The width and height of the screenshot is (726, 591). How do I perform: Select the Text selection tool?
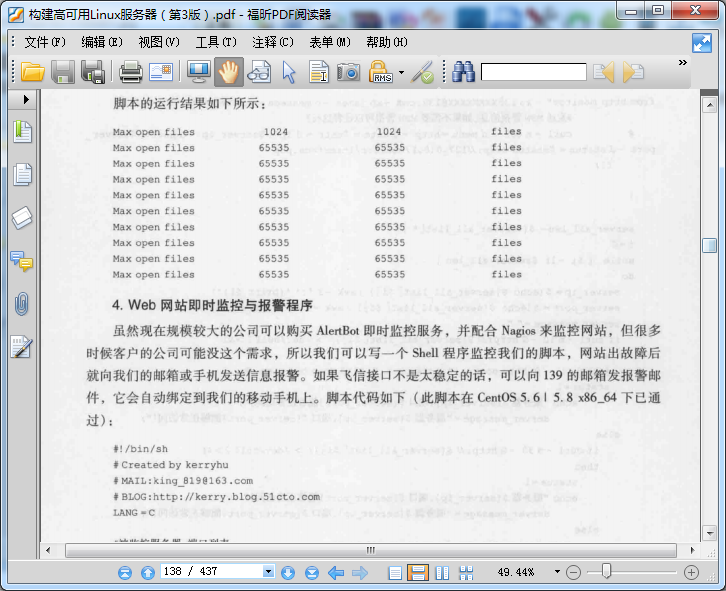point(319,72)
